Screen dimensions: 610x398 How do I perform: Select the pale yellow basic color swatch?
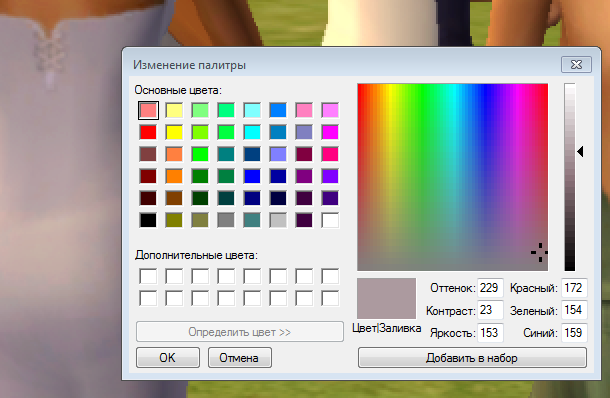pos(174,110)
